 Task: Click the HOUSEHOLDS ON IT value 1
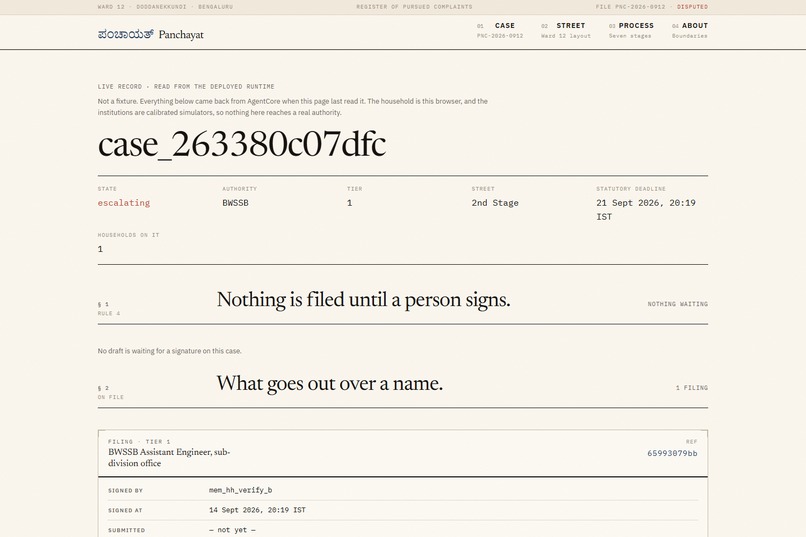[x=100, y=249]
